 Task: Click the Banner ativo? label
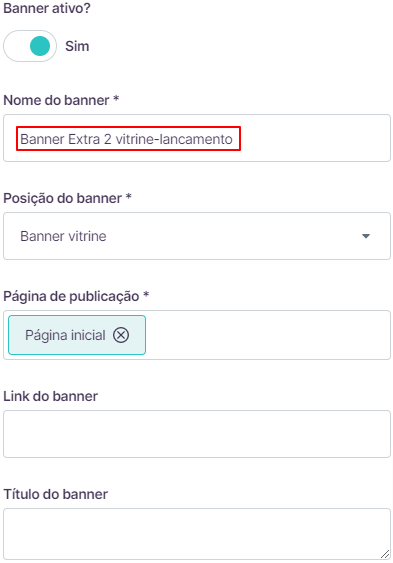pyautogui.click(x=47, y=8)
